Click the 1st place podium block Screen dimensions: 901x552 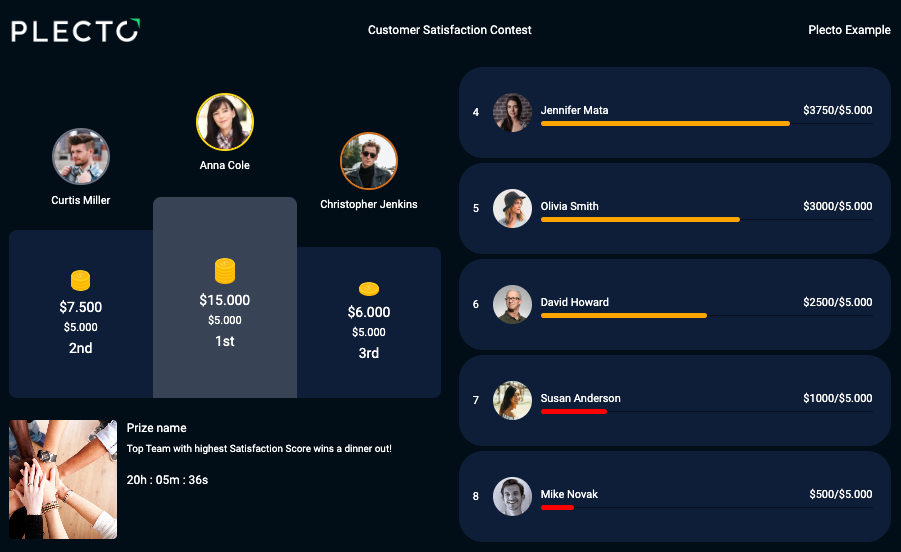(225, 298)
